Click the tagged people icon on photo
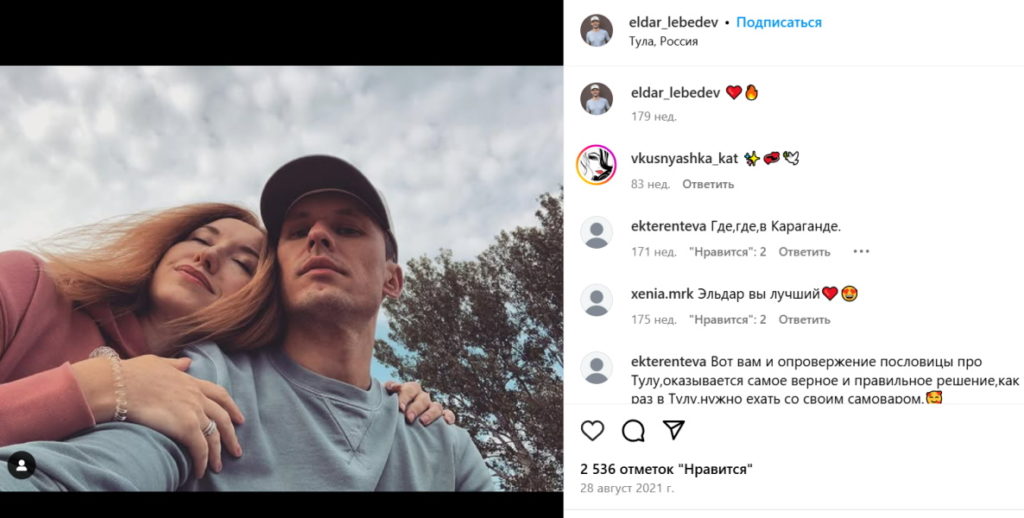 (x=21, y=465)
